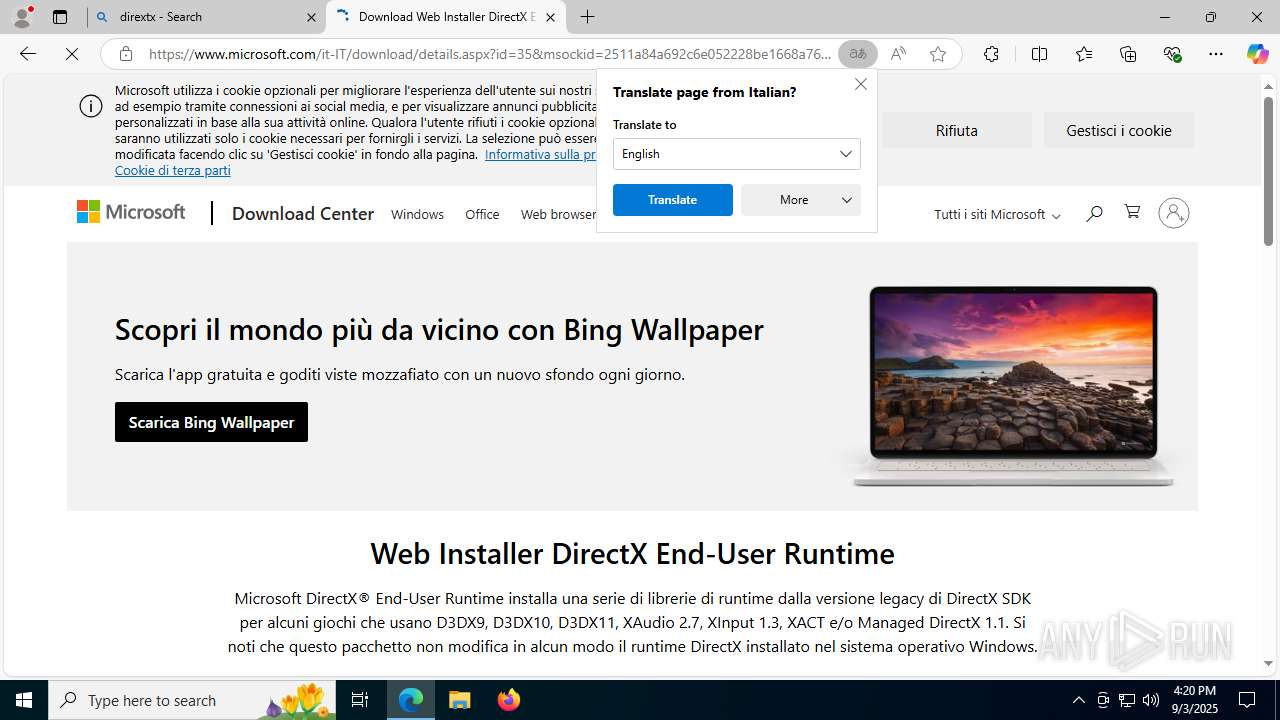Click the Translate button
The width and height of the screenshot is (1280, 720).
click(x=673, y=200)
